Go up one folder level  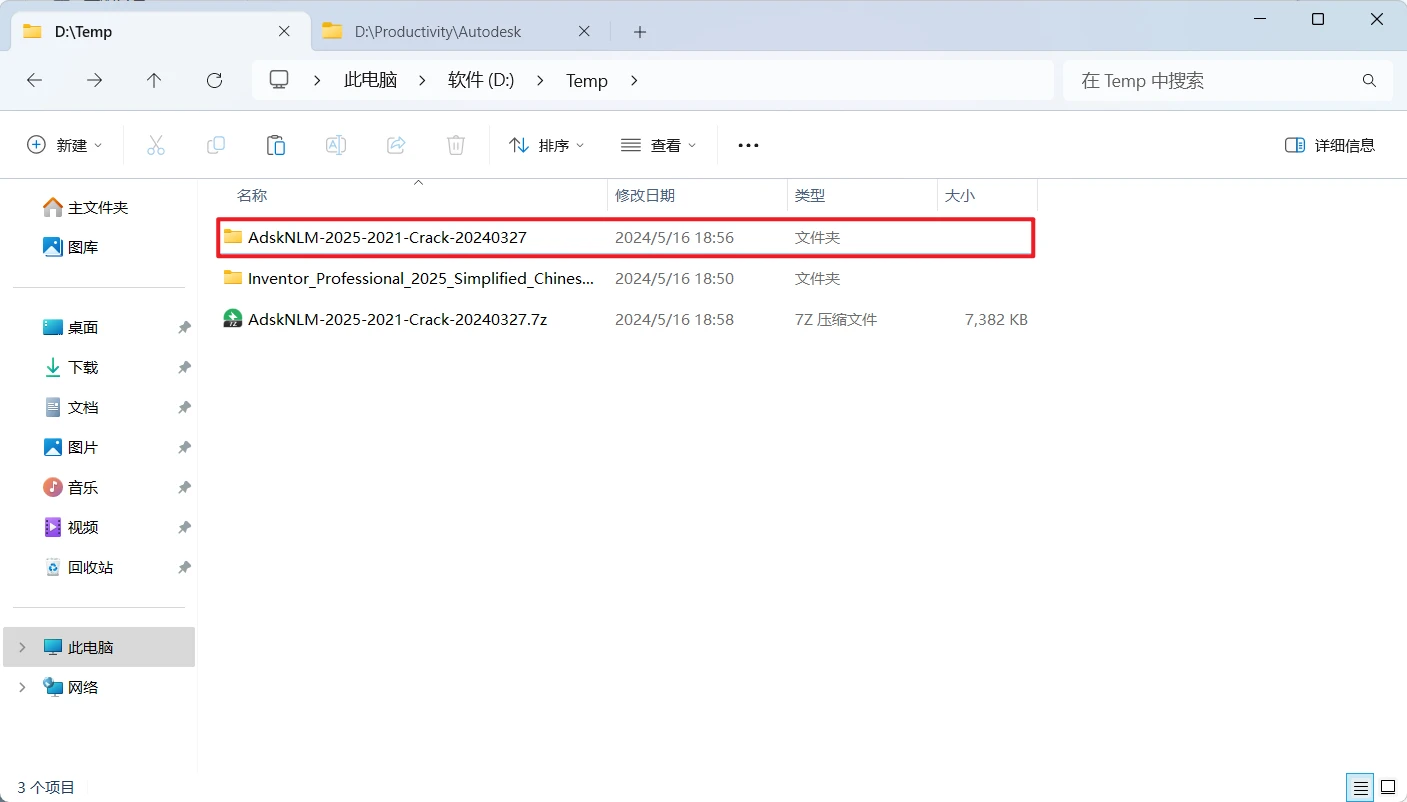tap(154, 81)
